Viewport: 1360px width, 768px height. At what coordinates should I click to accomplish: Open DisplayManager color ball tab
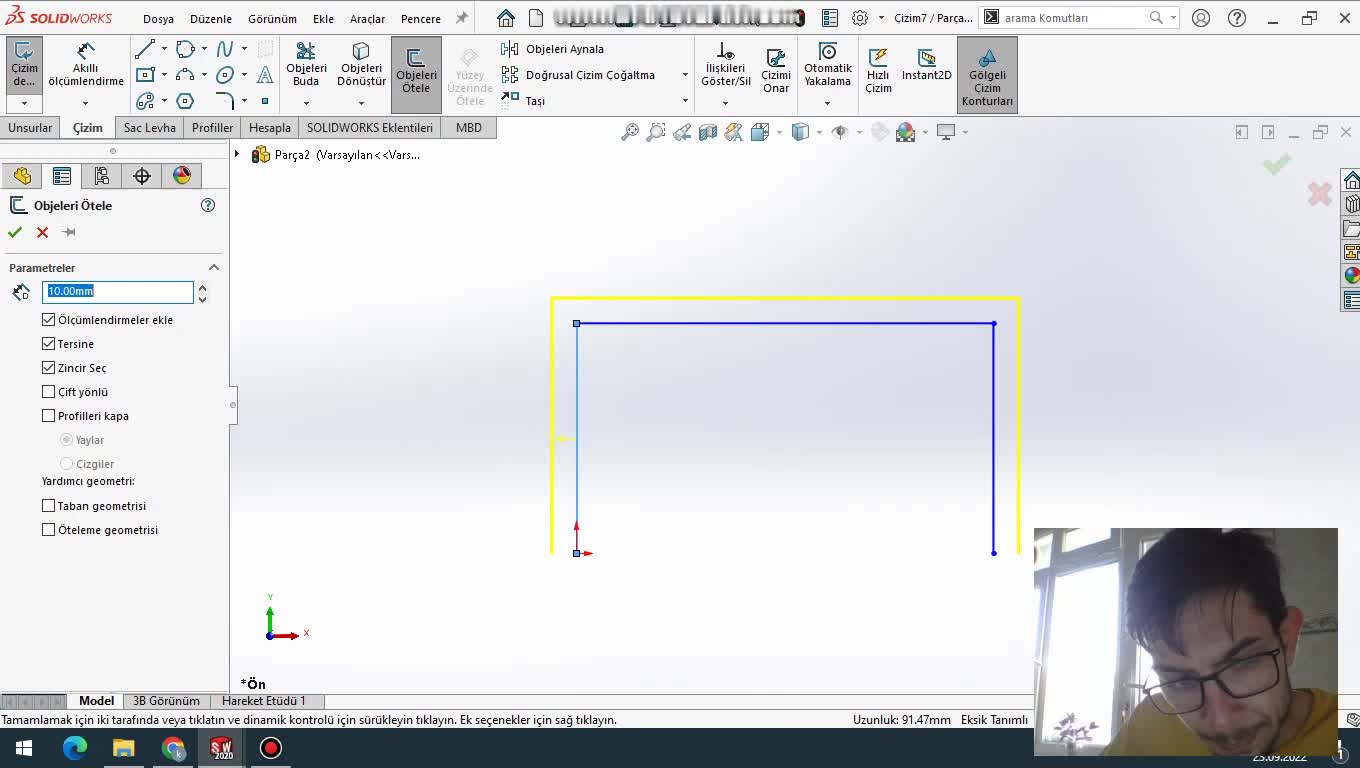click(182, 176)
